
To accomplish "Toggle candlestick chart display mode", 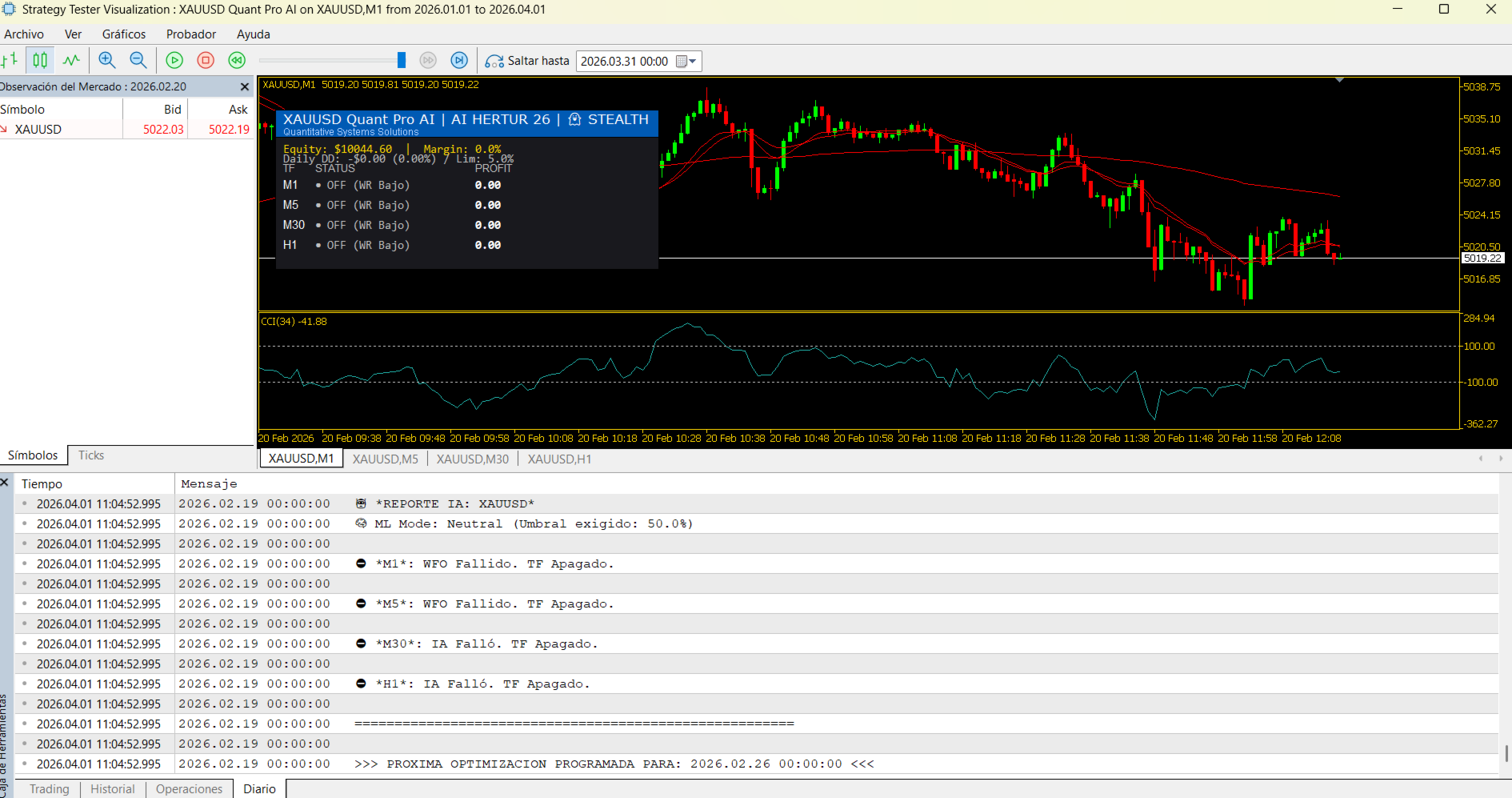I will click(x=40, y=60).
